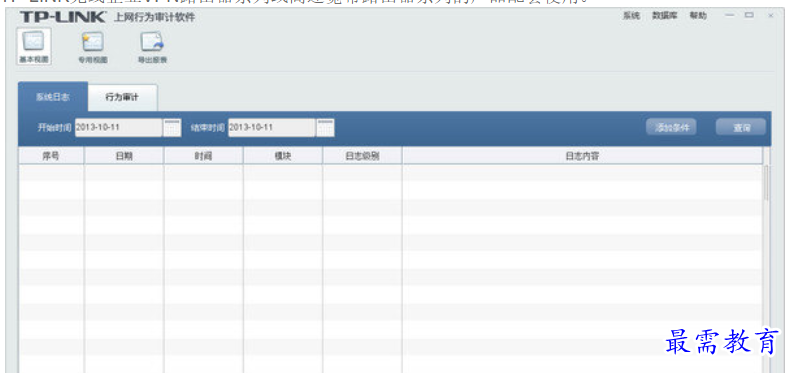Screen dimensions: 787x373
Task: Open the 数据库 menu
Action: [665, 16]
